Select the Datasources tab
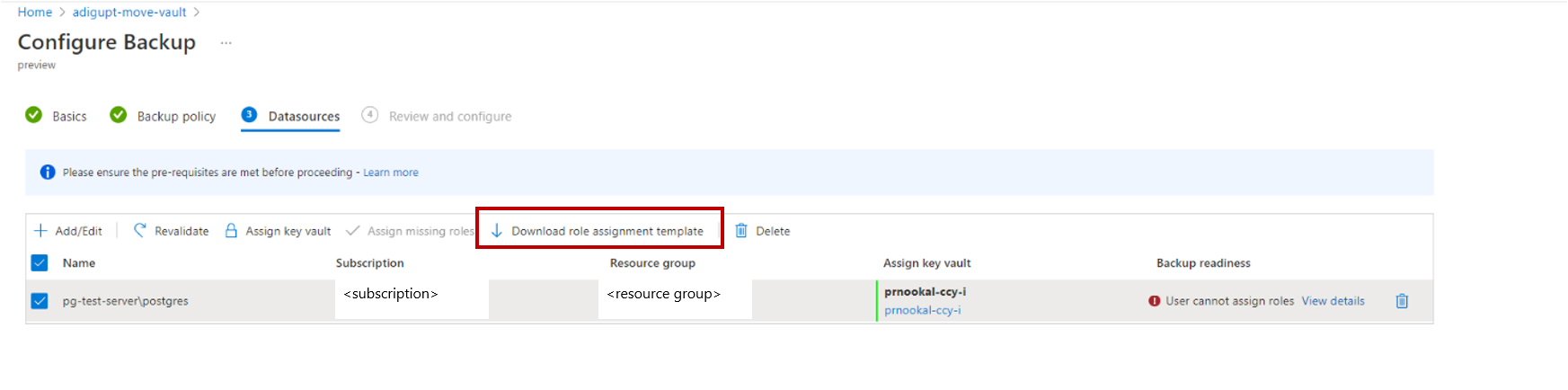1568x390 pixels. pos(304,117)
